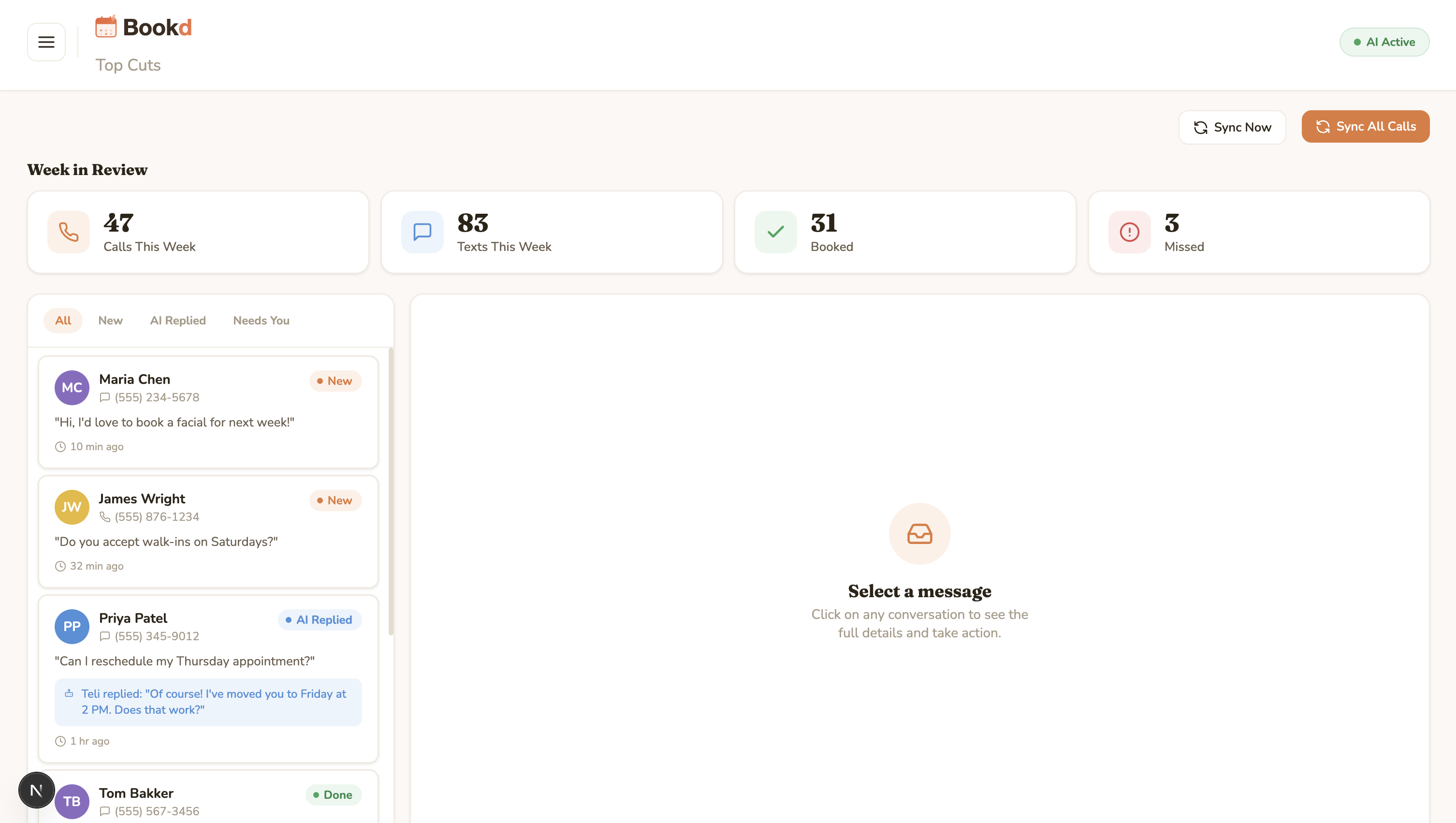Toggle the AI Active status pill
This screenshot has height=823, width=1456.
(1383, 42)
